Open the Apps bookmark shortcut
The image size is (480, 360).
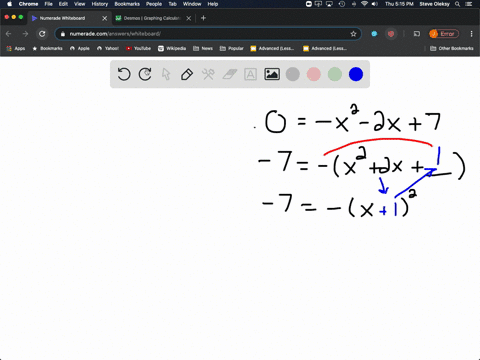[16, 48]
